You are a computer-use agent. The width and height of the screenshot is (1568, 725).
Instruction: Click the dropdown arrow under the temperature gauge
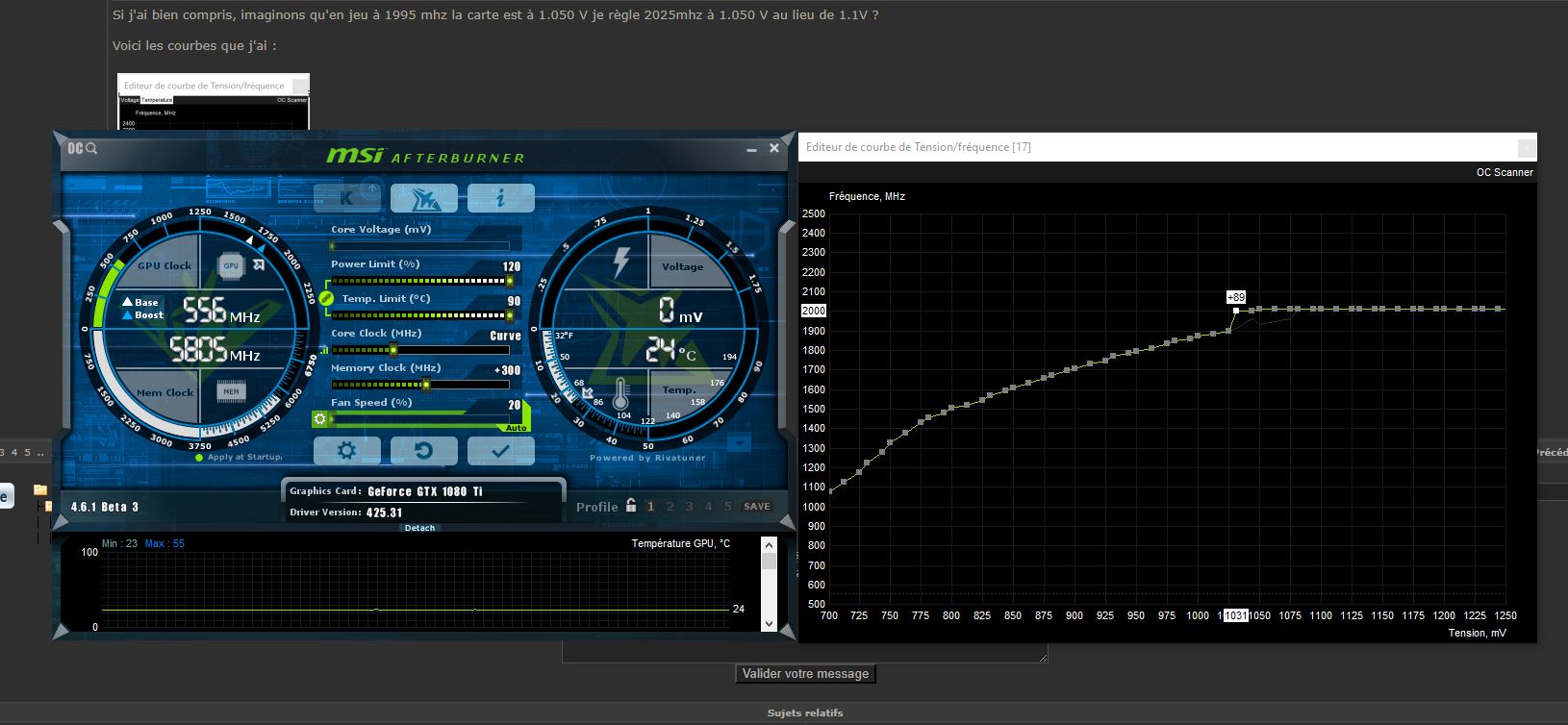739,443
